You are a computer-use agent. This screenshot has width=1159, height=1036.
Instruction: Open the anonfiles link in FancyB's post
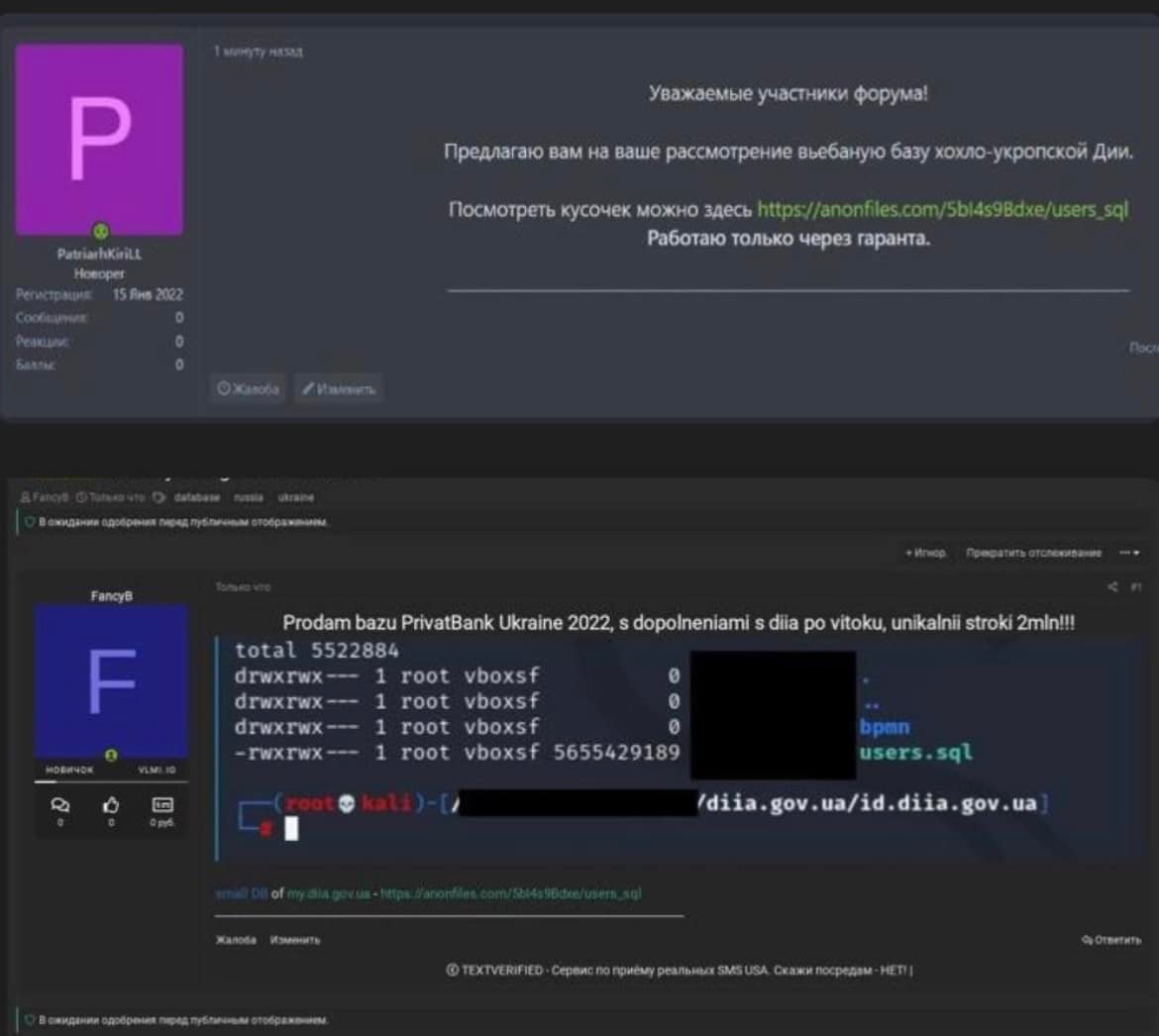click(511, 893)
